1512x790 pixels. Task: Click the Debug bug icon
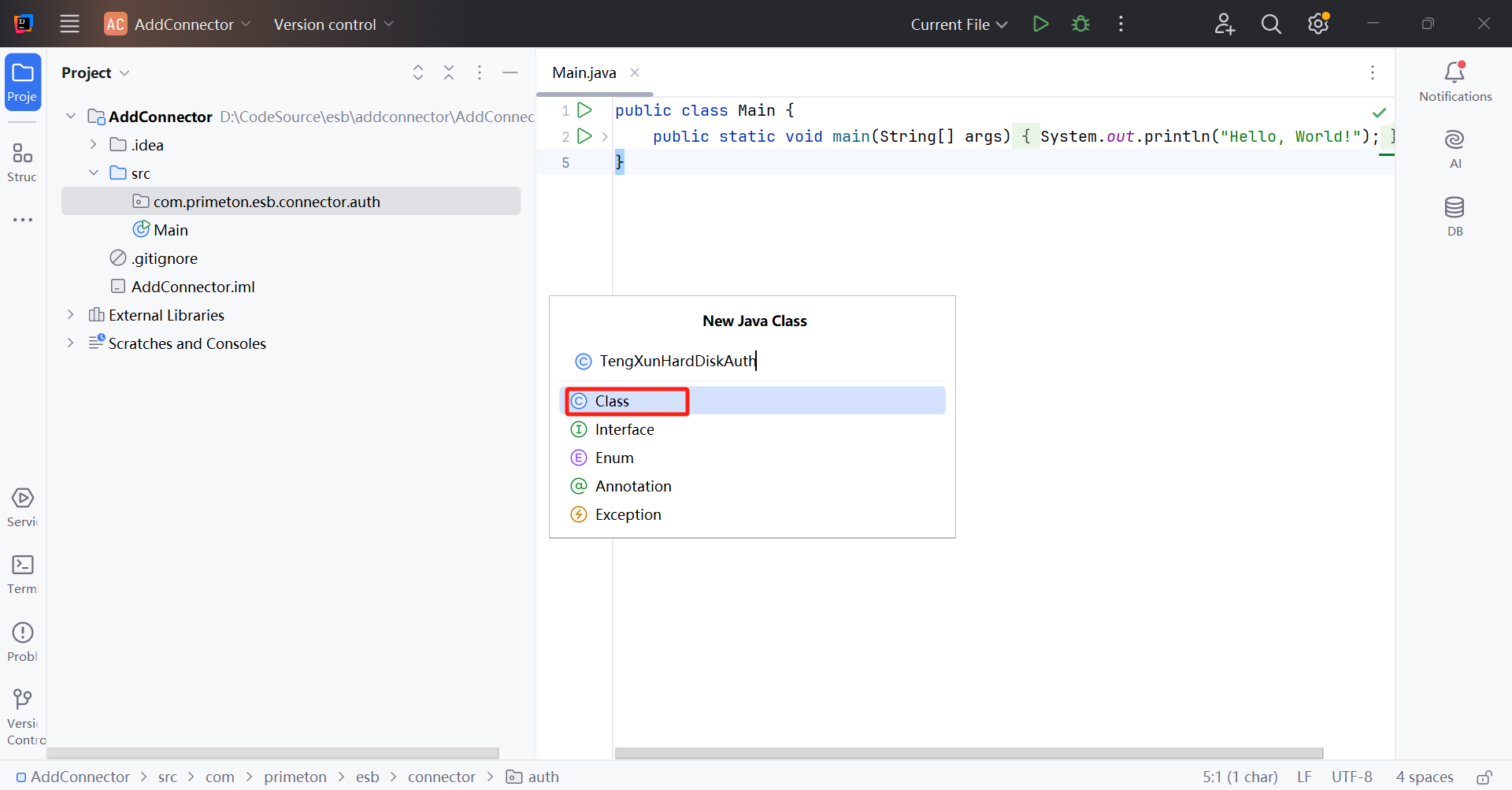coord(1080,24)
